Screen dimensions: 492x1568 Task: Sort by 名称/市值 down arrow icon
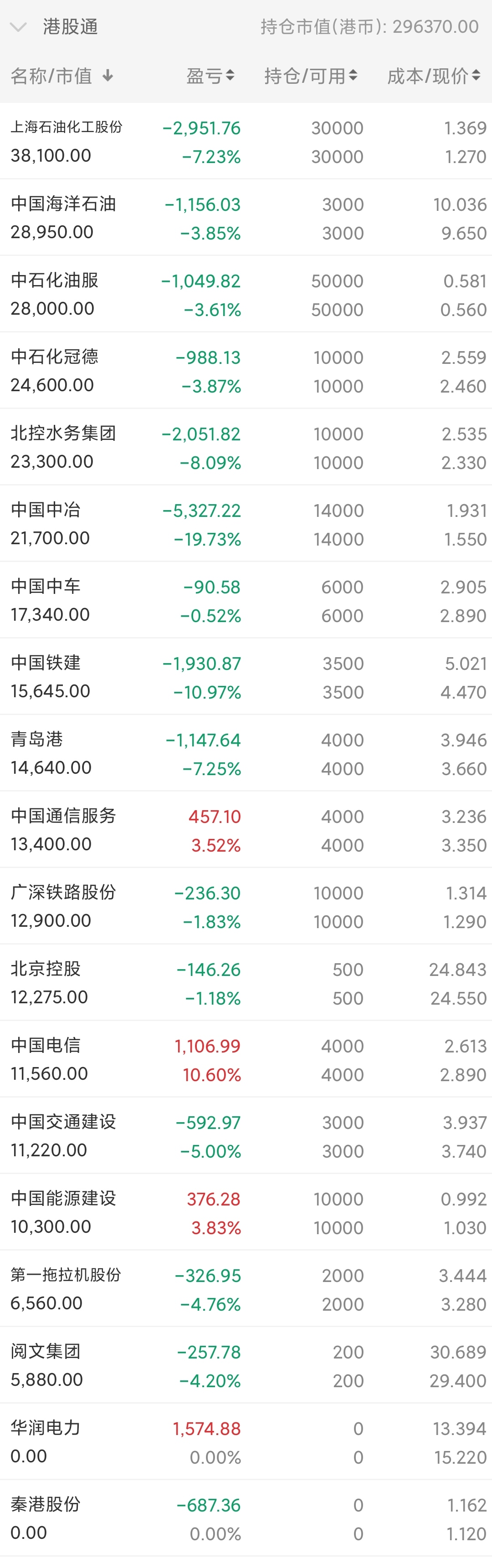108,76
